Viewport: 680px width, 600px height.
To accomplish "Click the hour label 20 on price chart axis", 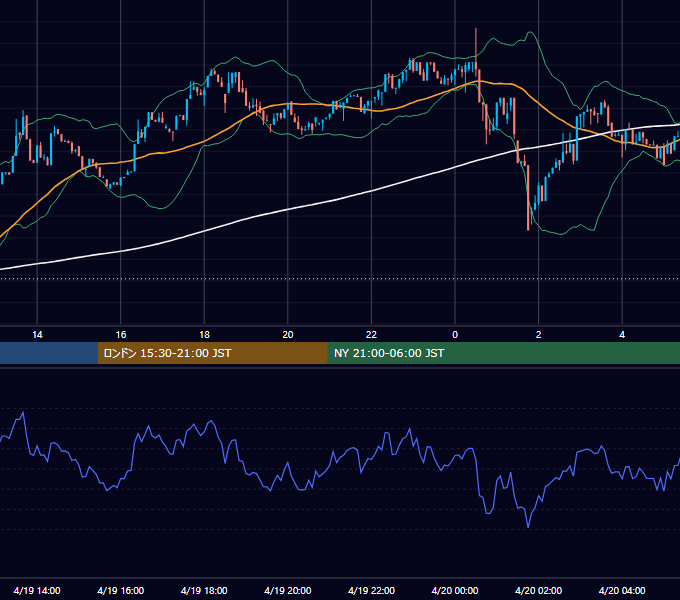I will pos(288,335).
